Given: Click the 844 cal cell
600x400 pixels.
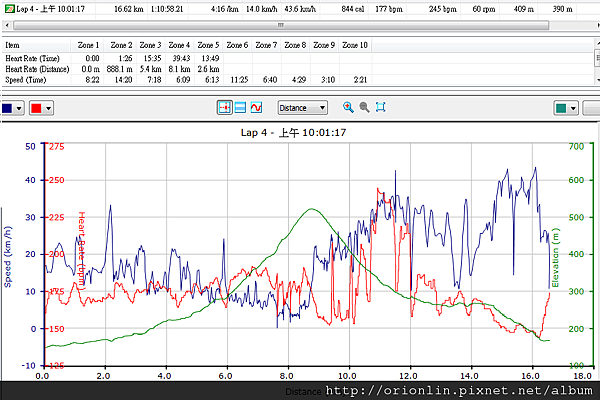Looking at the screenshot, I should point(353,9).
